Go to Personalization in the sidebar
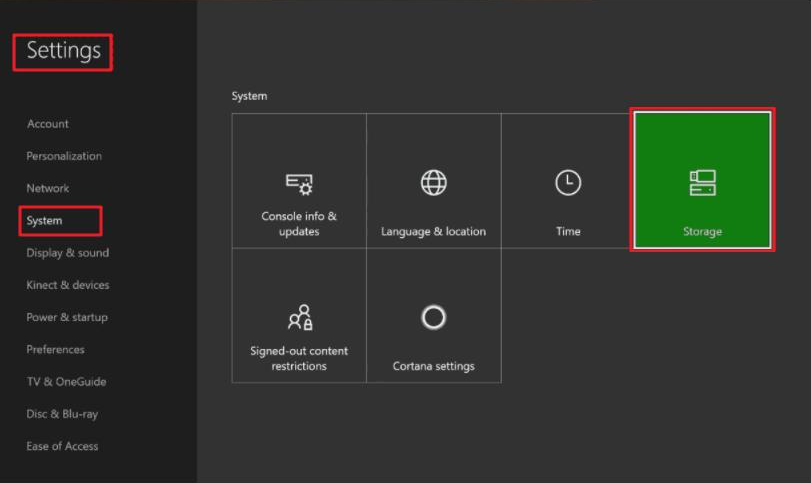 (x=64, y=156)
